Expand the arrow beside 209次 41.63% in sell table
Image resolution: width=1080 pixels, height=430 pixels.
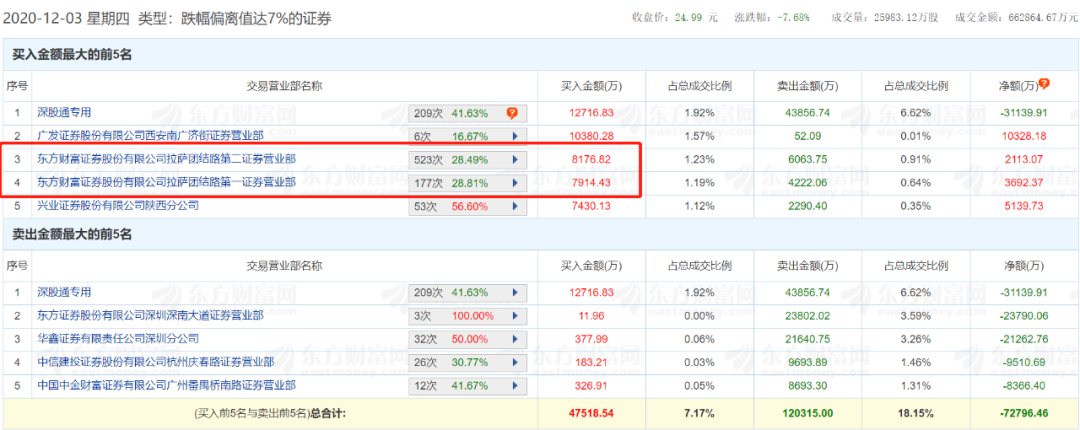pyautogui.click(x=514, y=292)
